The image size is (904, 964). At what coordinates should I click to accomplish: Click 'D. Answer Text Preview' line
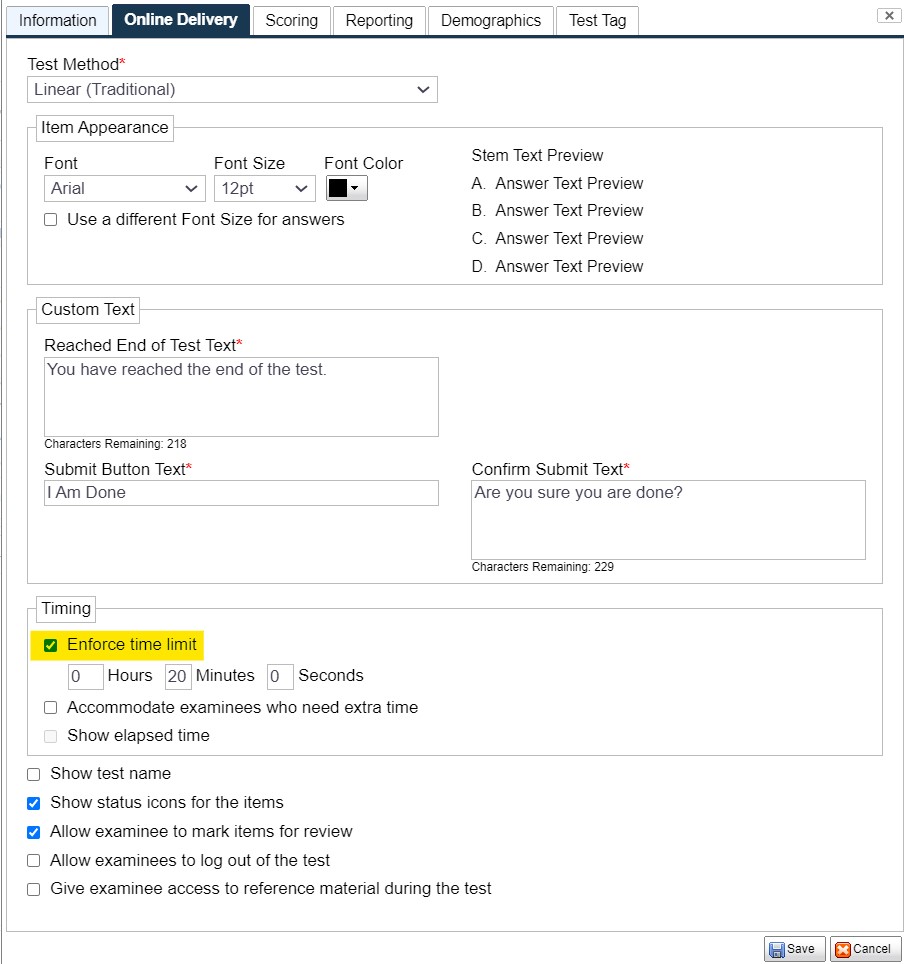pos(557,266)
